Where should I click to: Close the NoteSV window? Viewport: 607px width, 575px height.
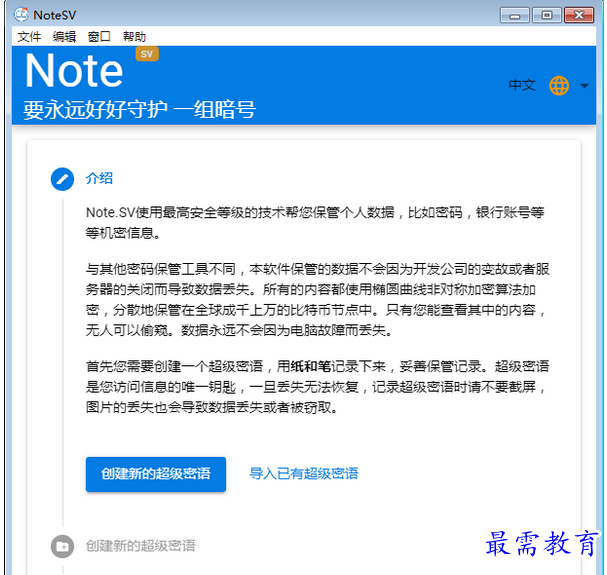pos(579,15)
